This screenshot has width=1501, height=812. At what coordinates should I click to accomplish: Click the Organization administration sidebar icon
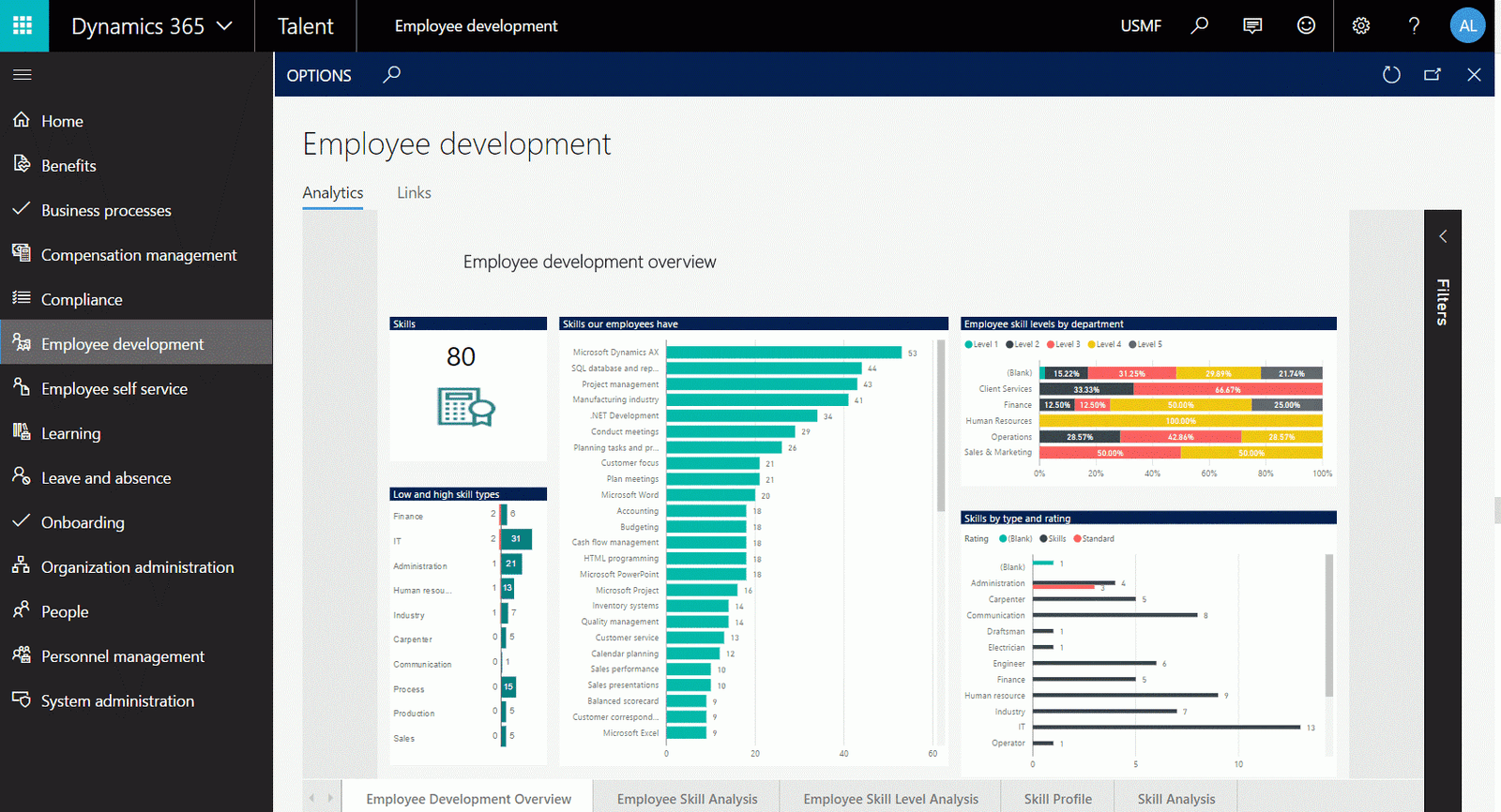(x=22, y=565)
